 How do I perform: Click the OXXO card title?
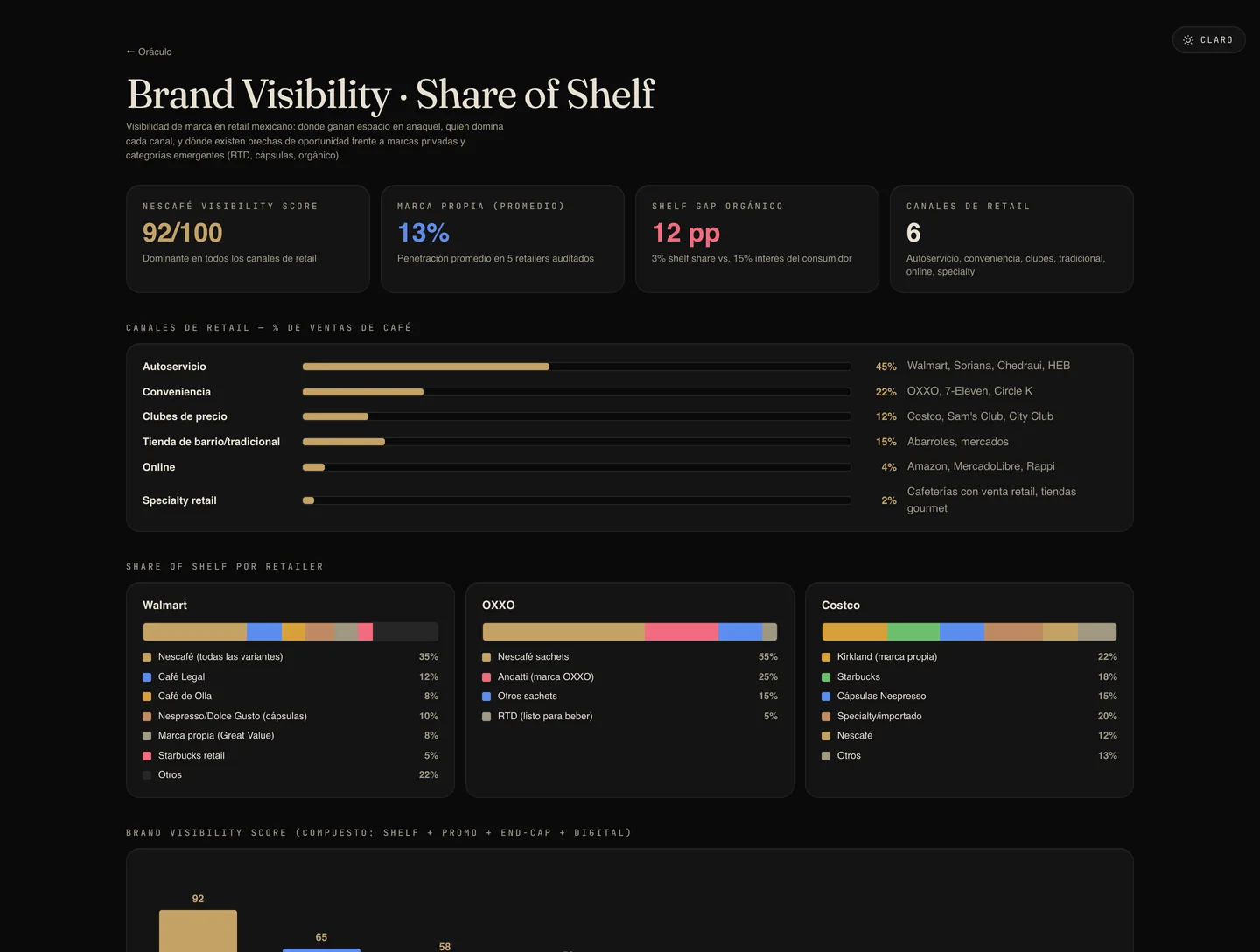[499, 605]
